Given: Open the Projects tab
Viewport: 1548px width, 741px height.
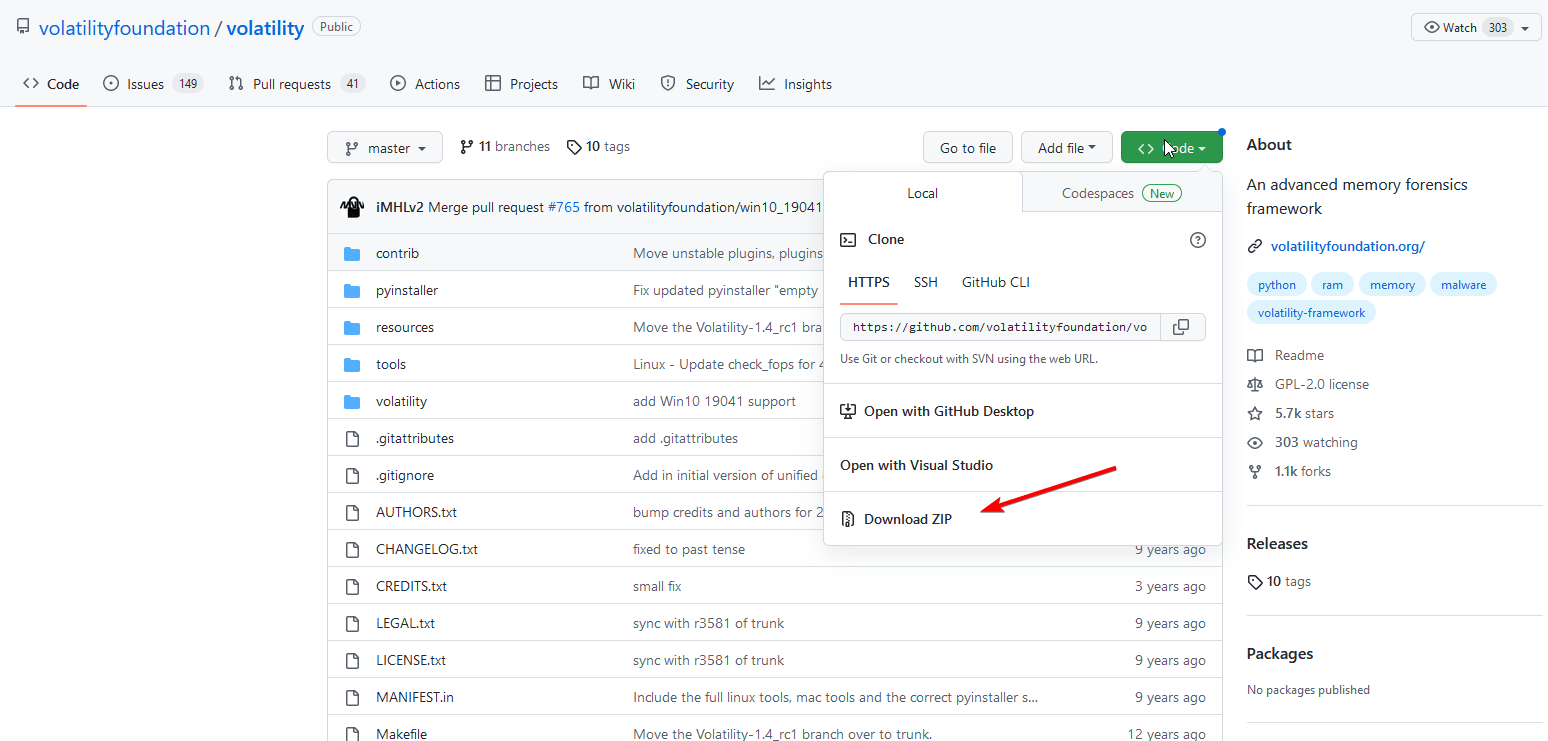Looking at the screenshot, I should 521,84.
